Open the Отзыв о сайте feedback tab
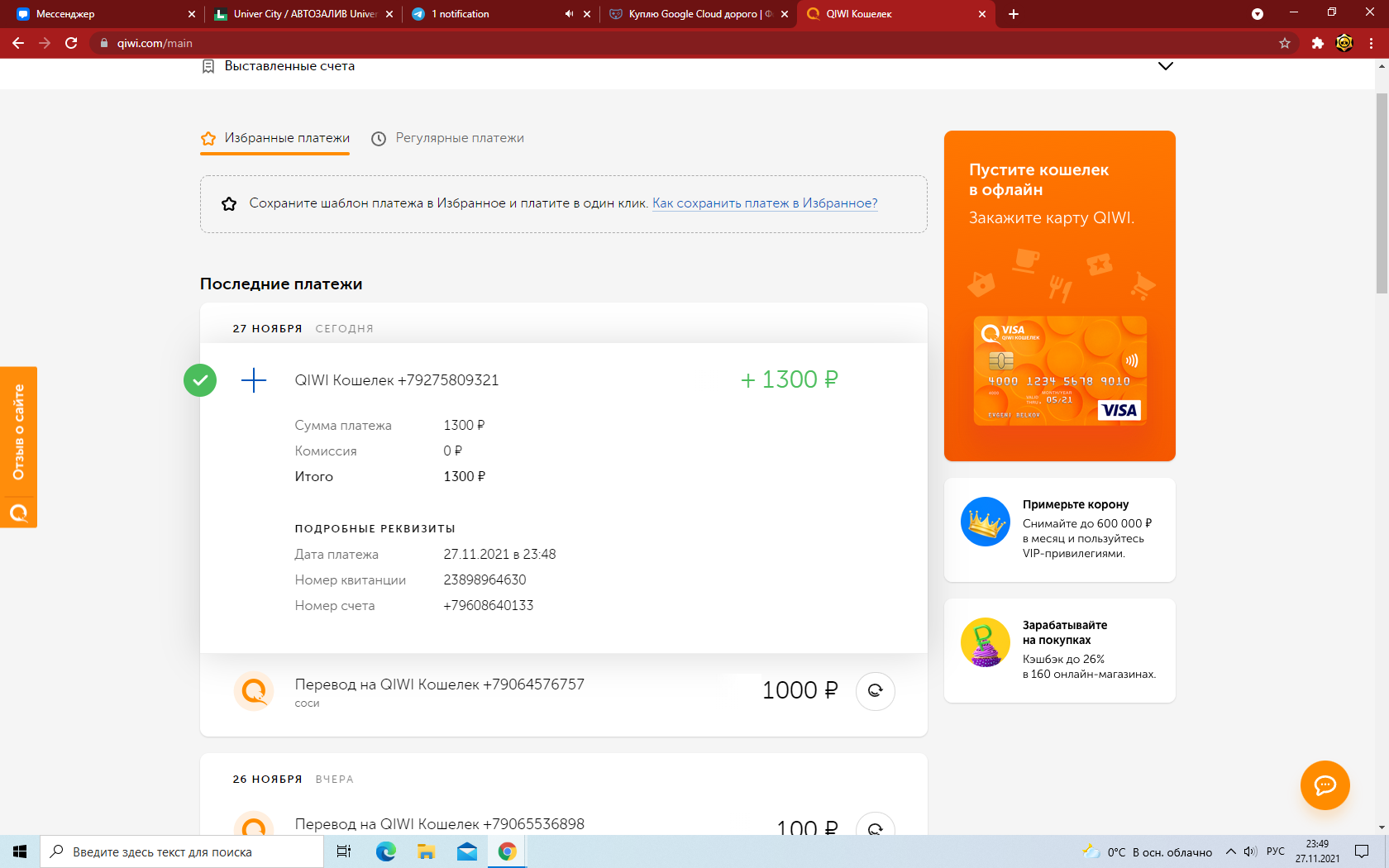Viewport: 1389px width, 868px height. pos(18,446)
